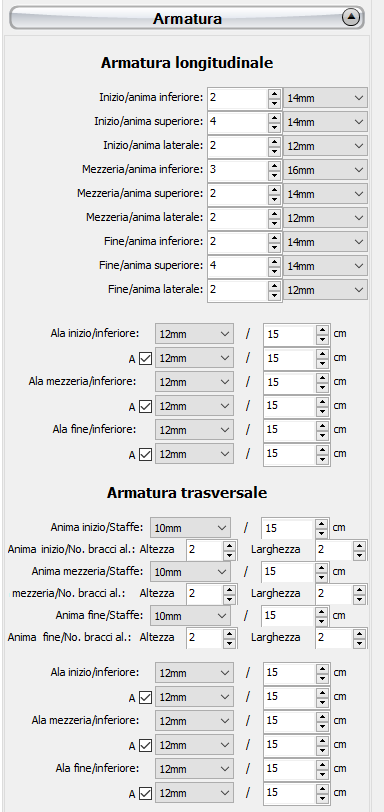Toggle A checkbox under longitudinal Ala fine/inferiore
The image size is (384, 812).
click(146, 454)
